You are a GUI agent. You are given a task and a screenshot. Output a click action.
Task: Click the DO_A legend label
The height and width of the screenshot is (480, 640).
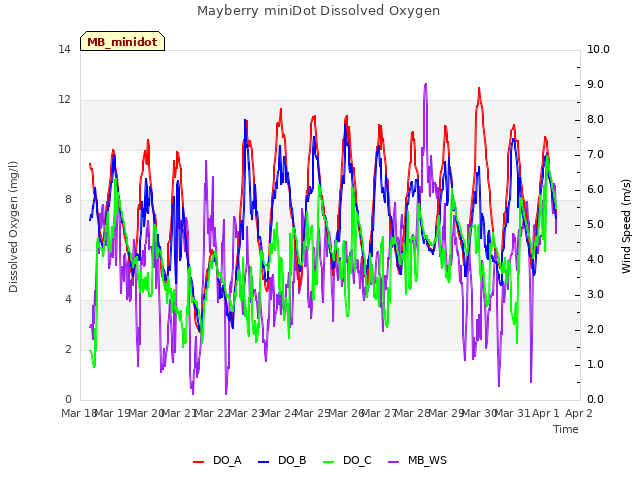pos(227,461)
